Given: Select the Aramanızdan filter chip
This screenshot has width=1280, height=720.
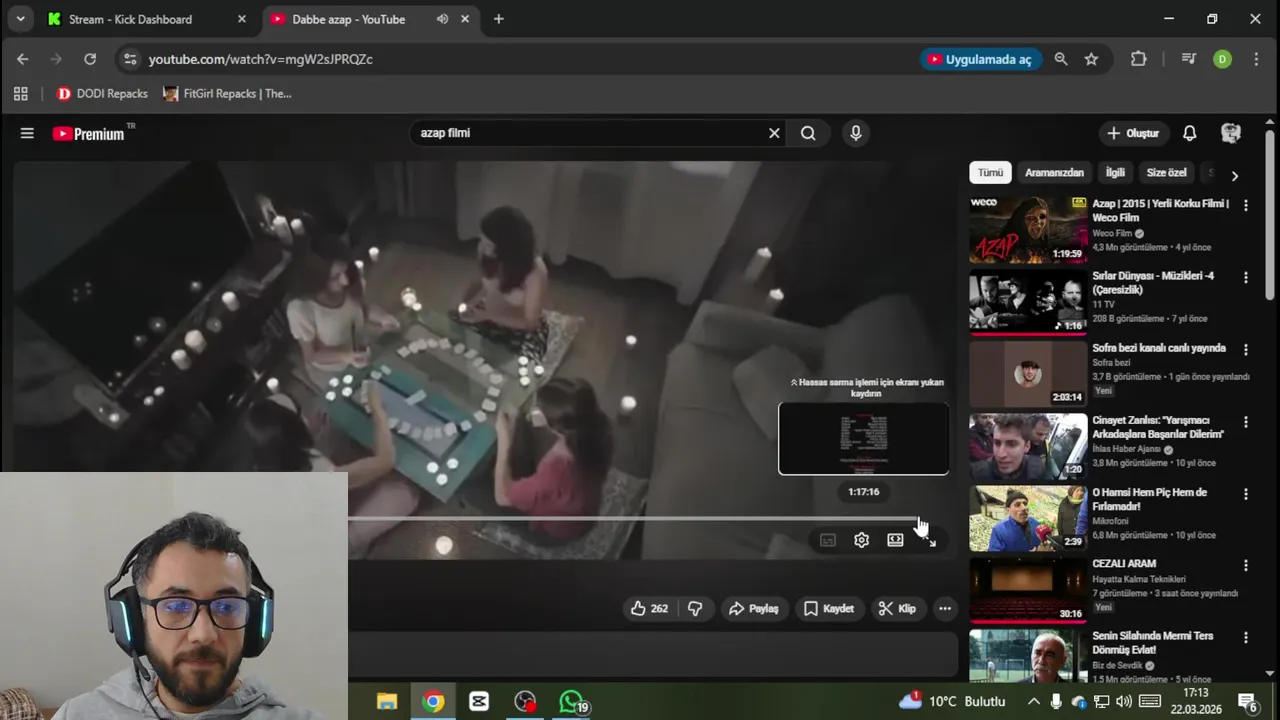Looking at the screenshot, I should 1054,173.
